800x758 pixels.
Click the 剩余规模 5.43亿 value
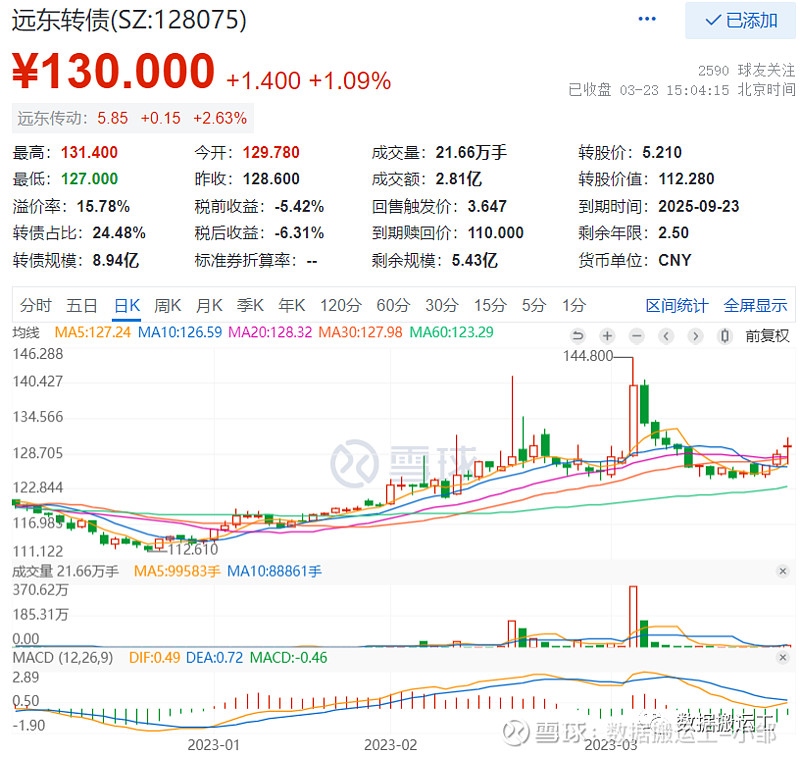tap(474, 260)
